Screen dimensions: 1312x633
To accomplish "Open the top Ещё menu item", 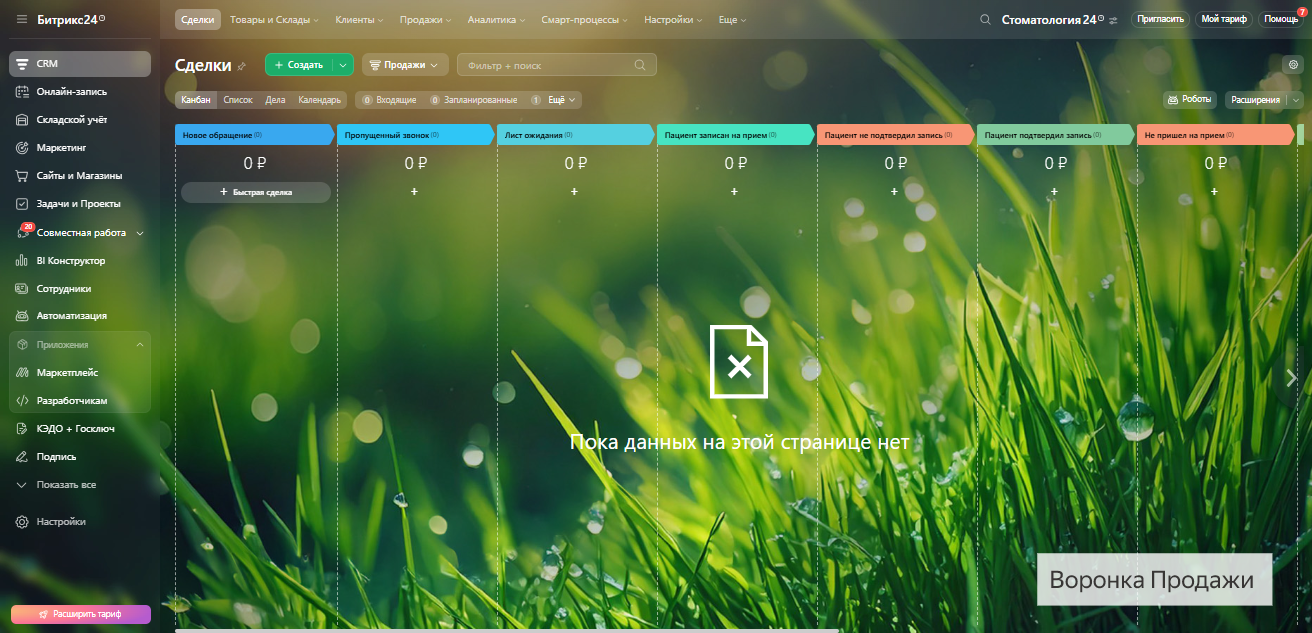I will click(x=732, y=19).
